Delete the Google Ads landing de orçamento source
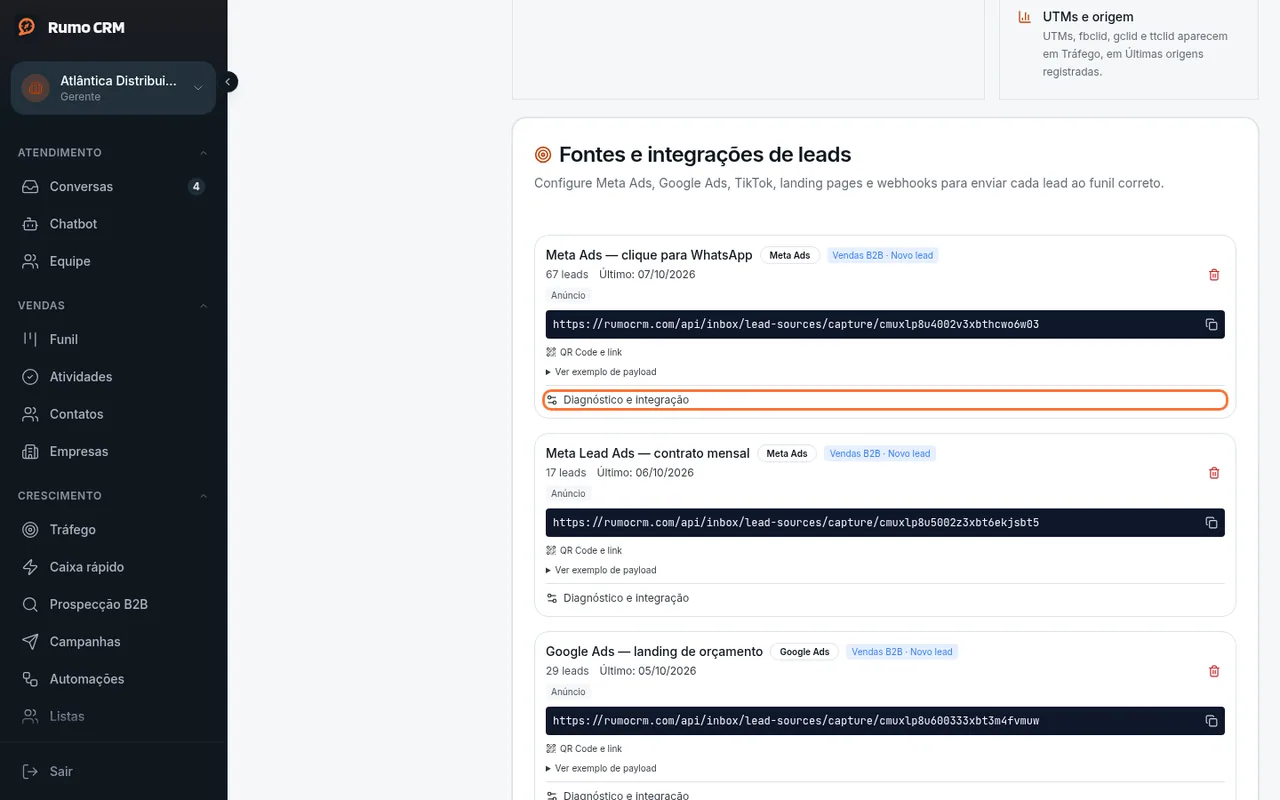The width and height of the screenshot is (1280, 800). pyautogui.click(x=1214, y=671)
